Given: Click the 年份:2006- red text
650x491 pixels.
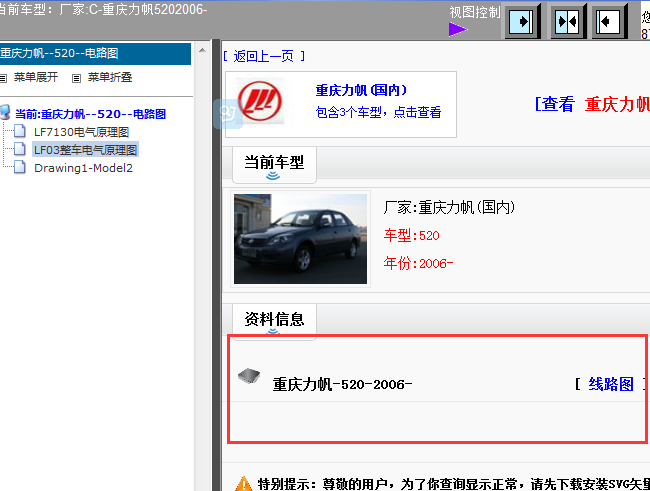Looking at the screenshot, I should point(418,263).
